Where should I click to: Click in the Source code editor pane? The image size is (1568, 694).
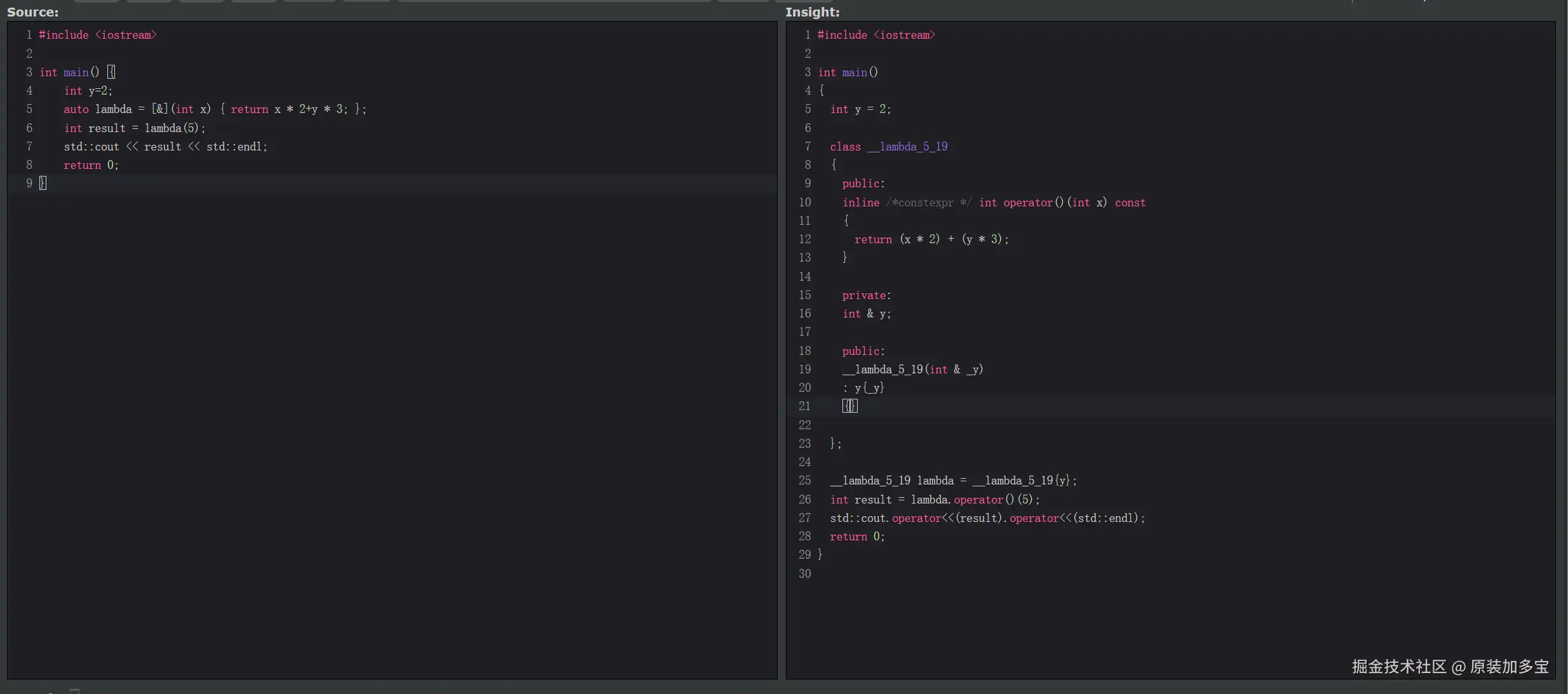[x=391, y=413]
